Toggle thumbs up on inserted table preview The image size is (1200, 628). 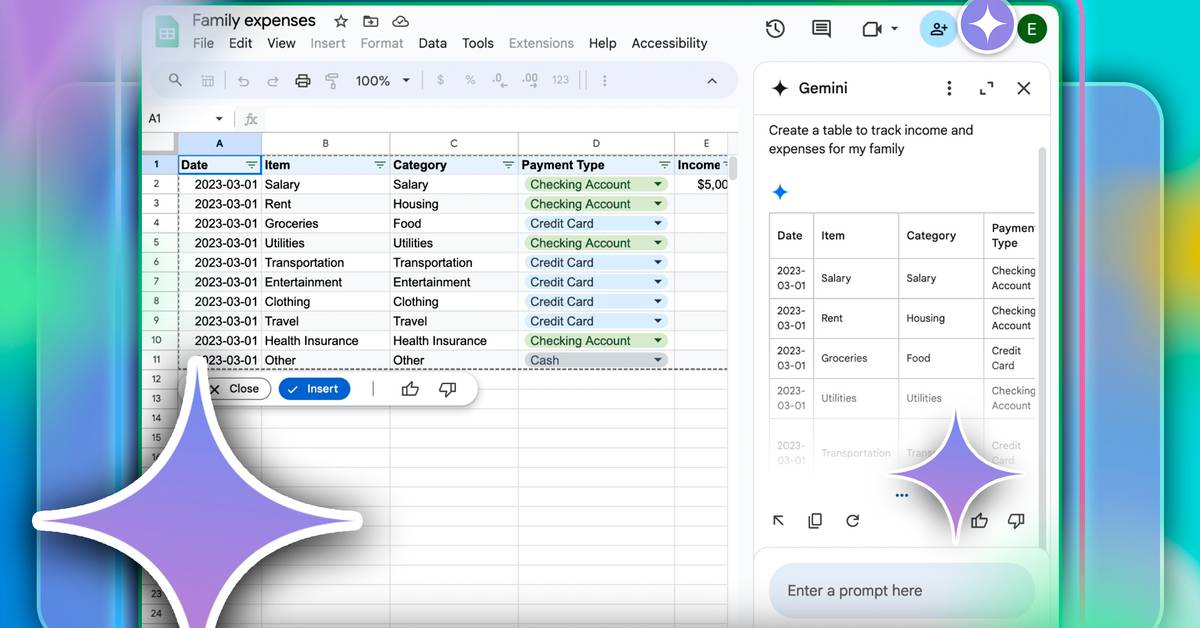pyautogui.click(x=410, y=389)
